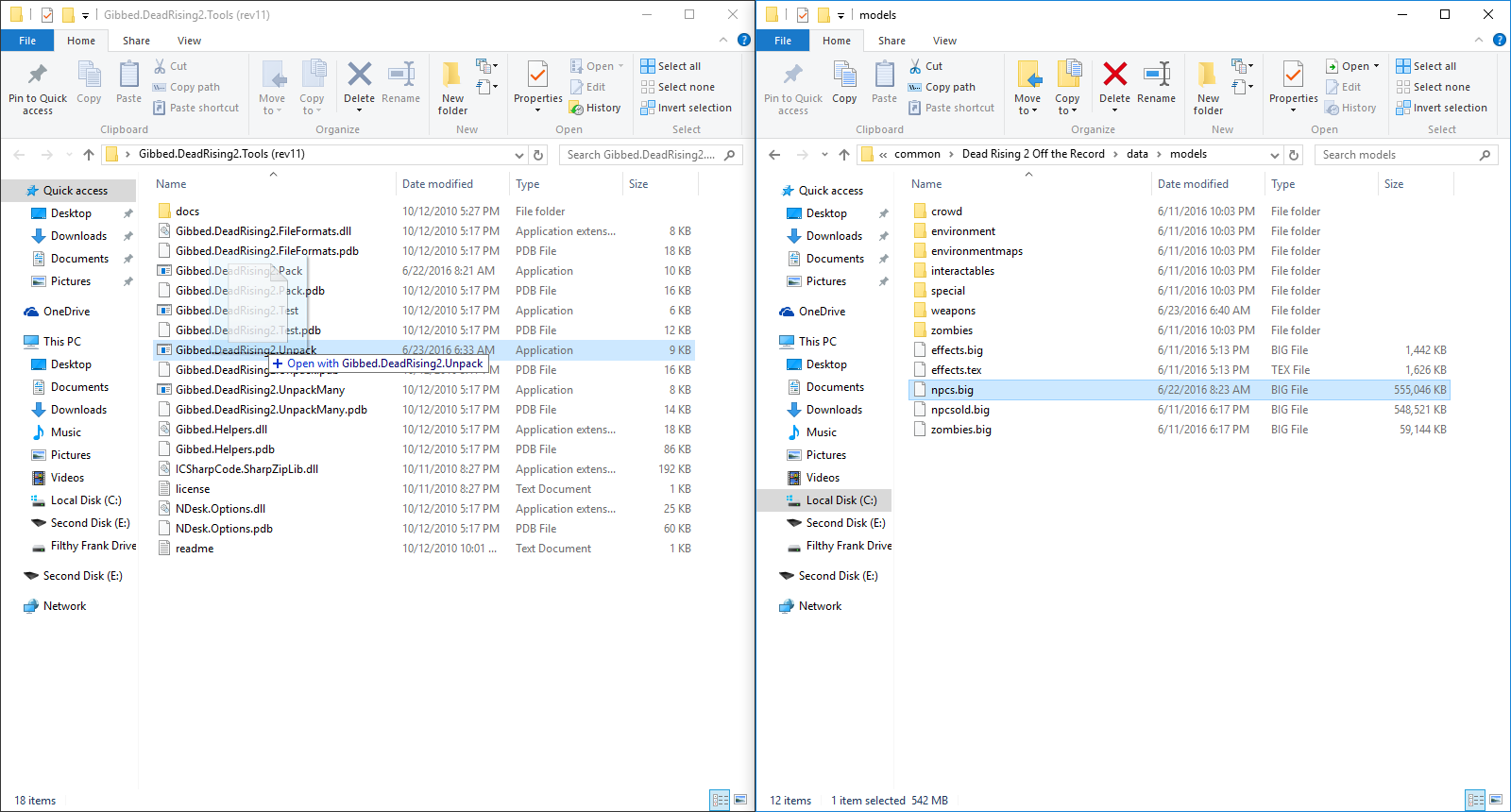Image resolution: width=1511 pixels, height=812 pixels.
Task: Switch Gibbed tools window to details view
Action: click(x=720, y=800)
